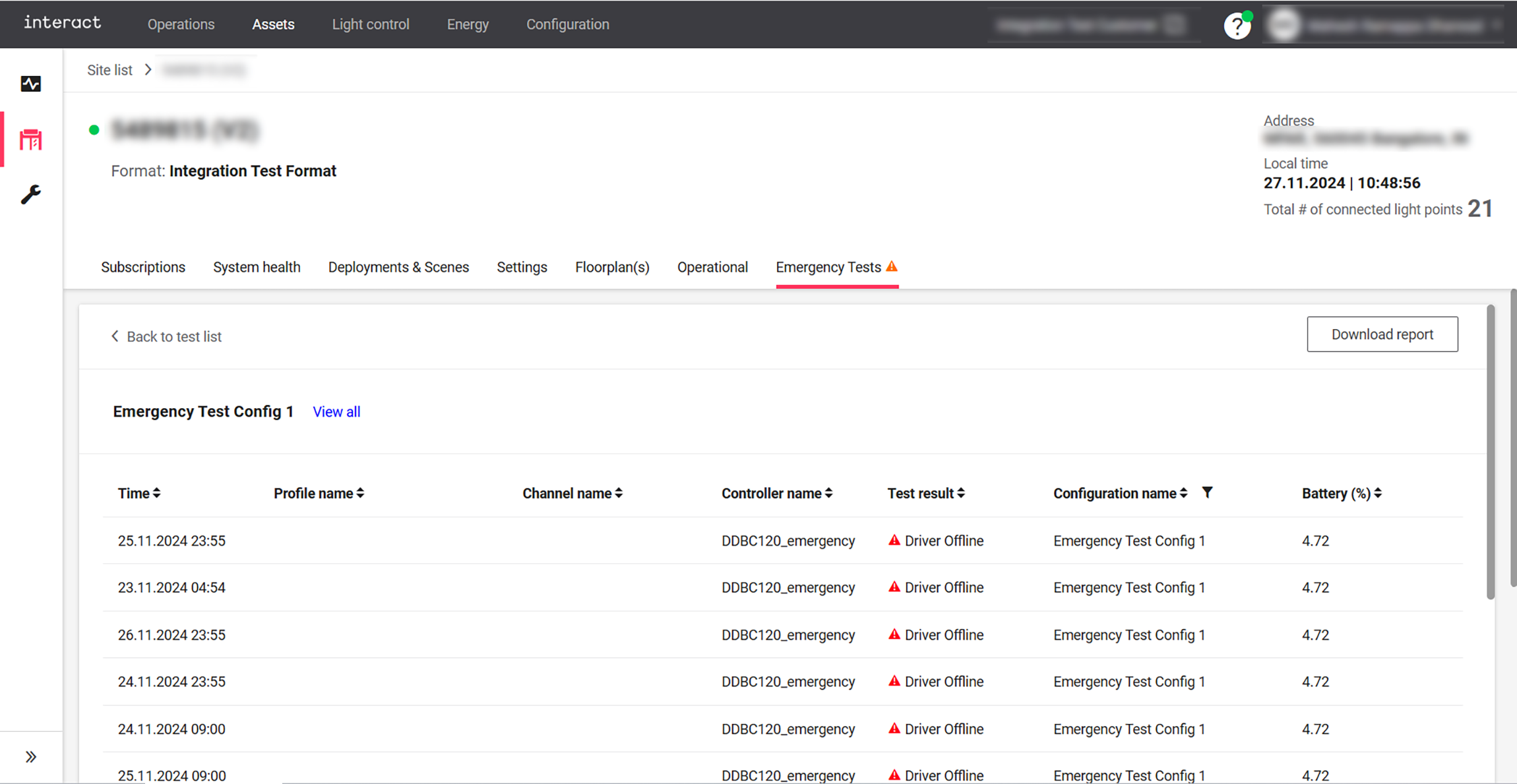The height and width of the screenshot is (784, 1517).
Task: Open the wrench maintenance sidebar icon
Action: click(x=30, y=195)
